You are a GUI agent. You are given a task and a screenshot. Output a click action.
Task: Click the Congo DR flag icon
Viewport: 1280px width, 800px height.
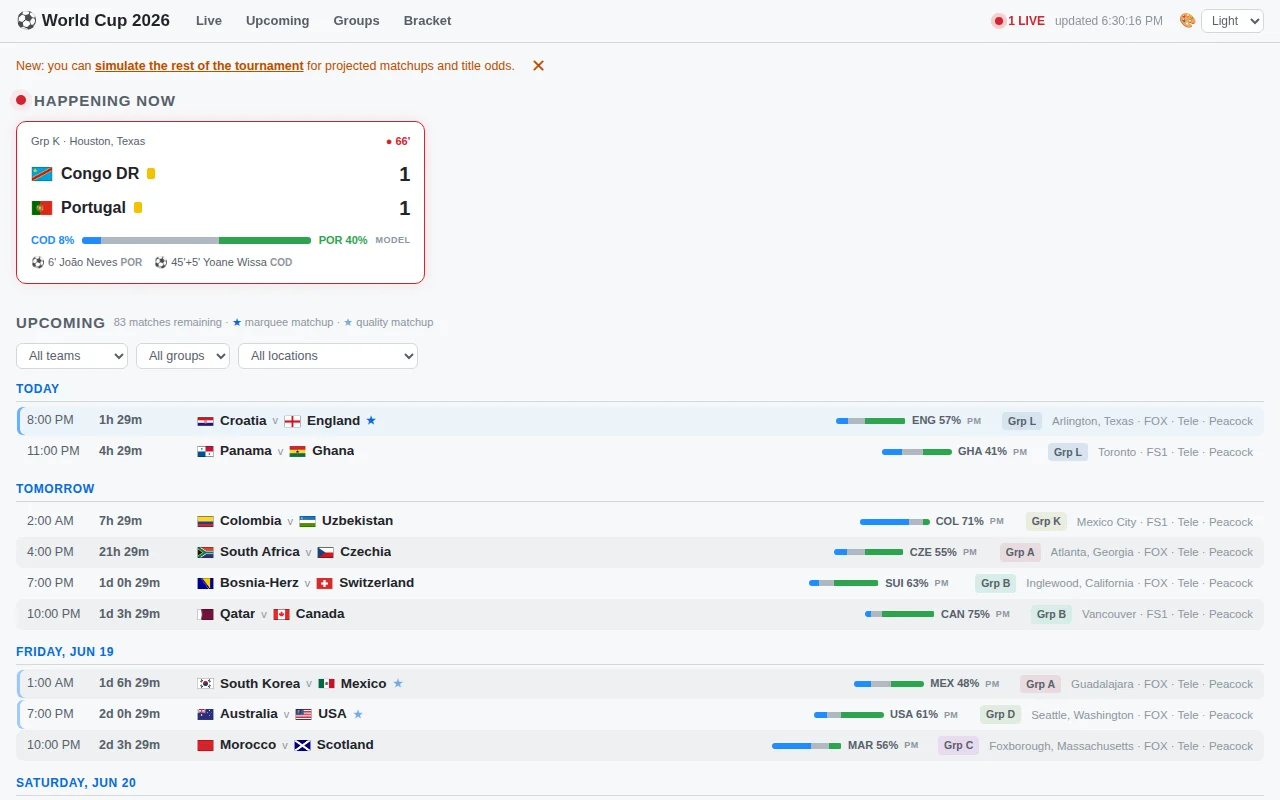[x=42, y=174]
